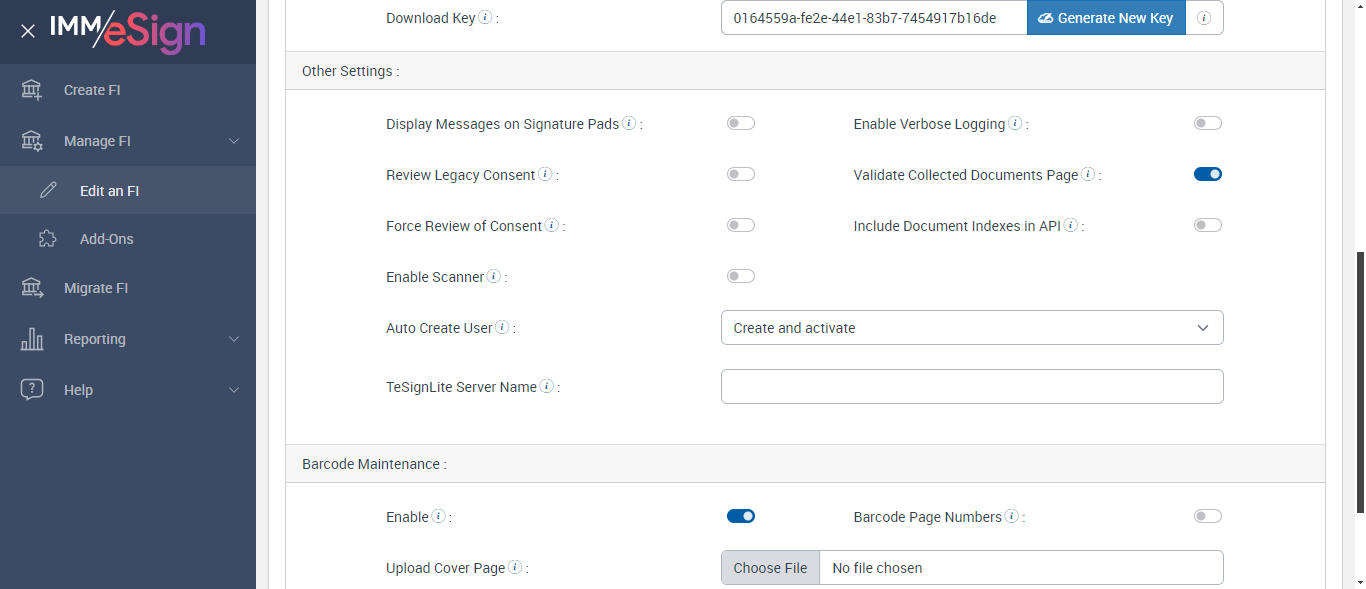Click info icon next to Auto Create User
The width and height of the screenshot is (1366, 589).
[502, 327]
